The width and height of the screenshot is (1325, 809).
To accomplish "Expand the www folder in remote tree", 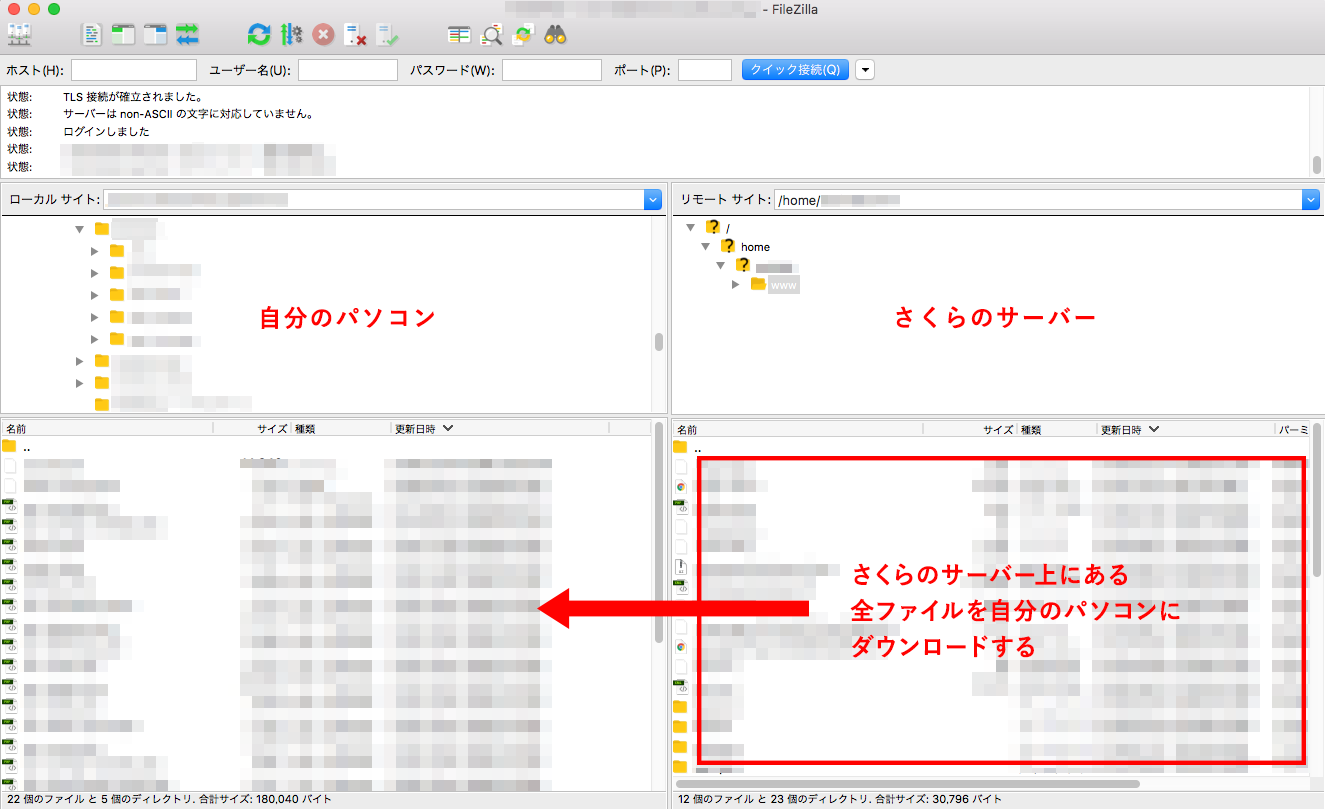I will (736, 284).
